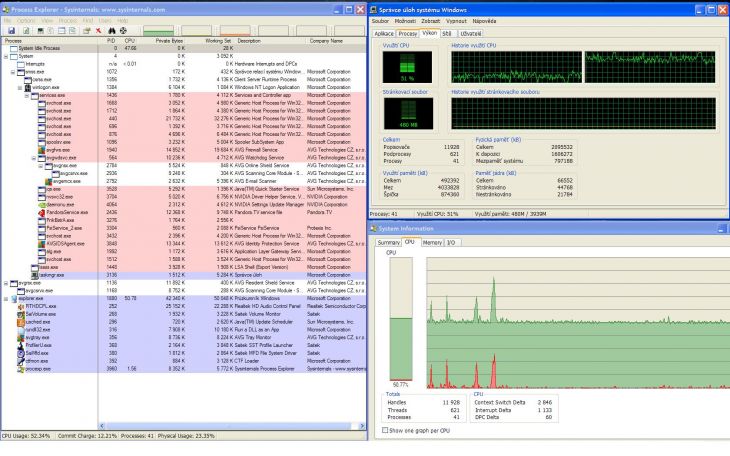Click the orange I/O mini graph in toolbar
The image size is (730, 456).
pos(235,31)
